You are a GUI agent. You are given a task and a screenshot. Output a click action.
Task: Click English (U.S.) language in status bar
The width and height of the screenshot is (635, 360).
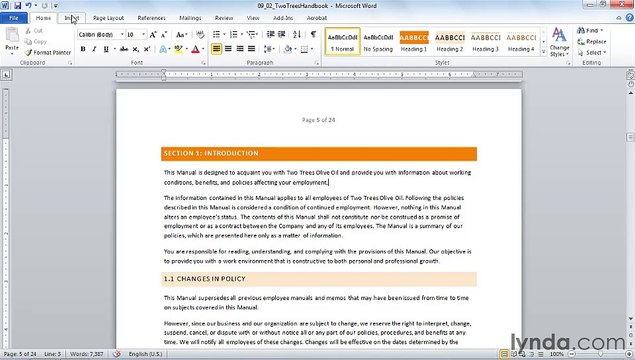pyautogui.click(x=145, y=354)
